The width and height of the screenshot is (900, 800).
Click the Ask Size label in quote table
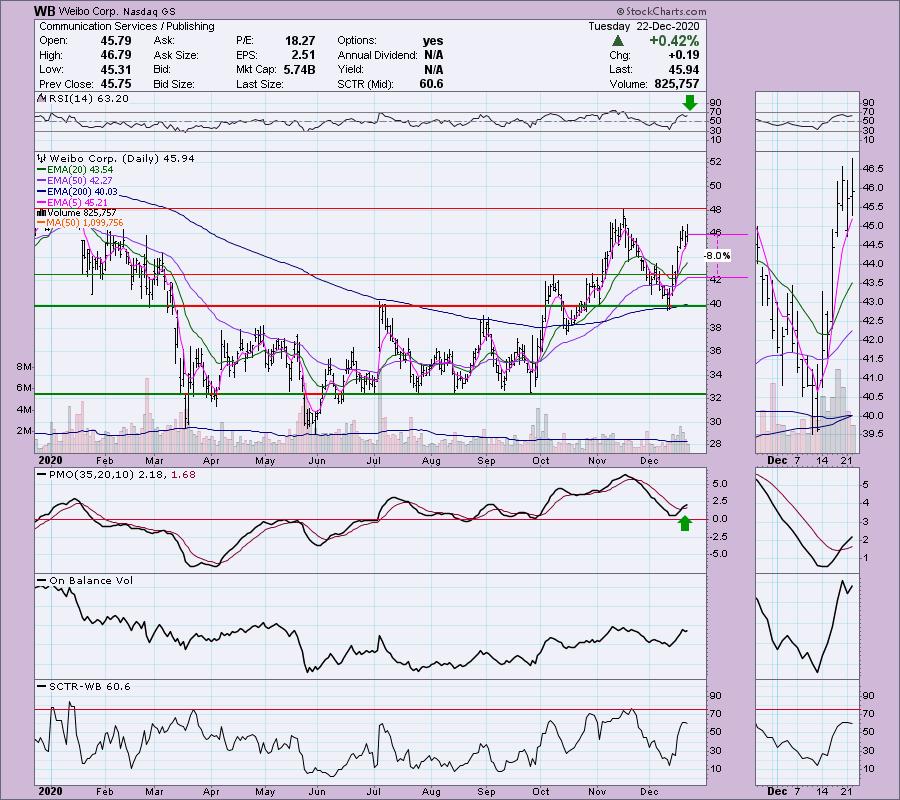pyautogui.click(x=176, y=55)
